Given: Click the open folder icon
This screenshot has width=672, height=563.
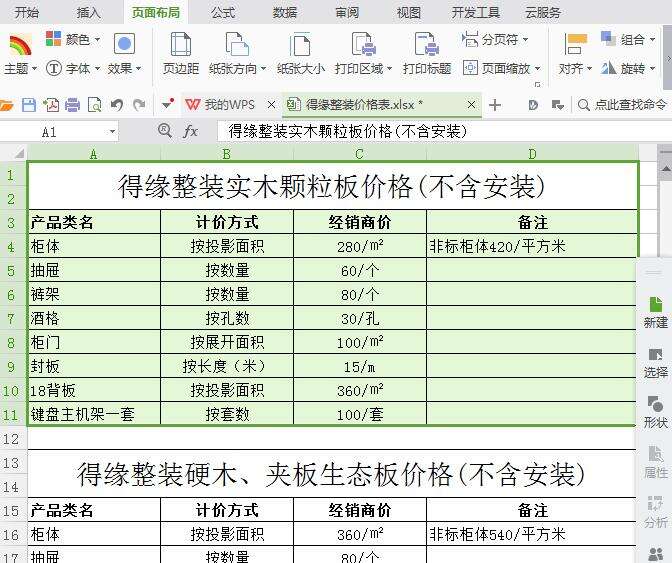Looking at the screenshot, I should 7,105.
